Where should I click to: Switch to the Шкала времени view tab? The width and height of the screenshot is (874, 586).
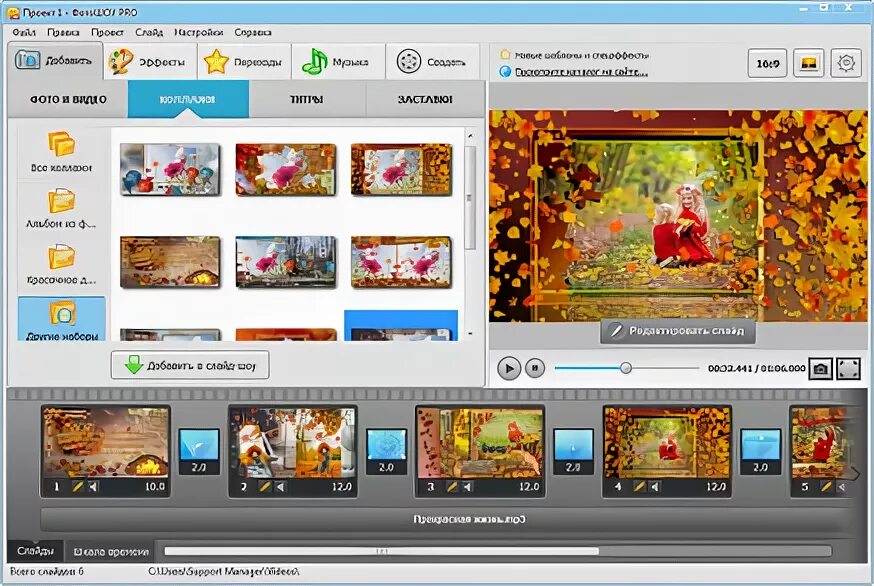[x=111, y=551]
